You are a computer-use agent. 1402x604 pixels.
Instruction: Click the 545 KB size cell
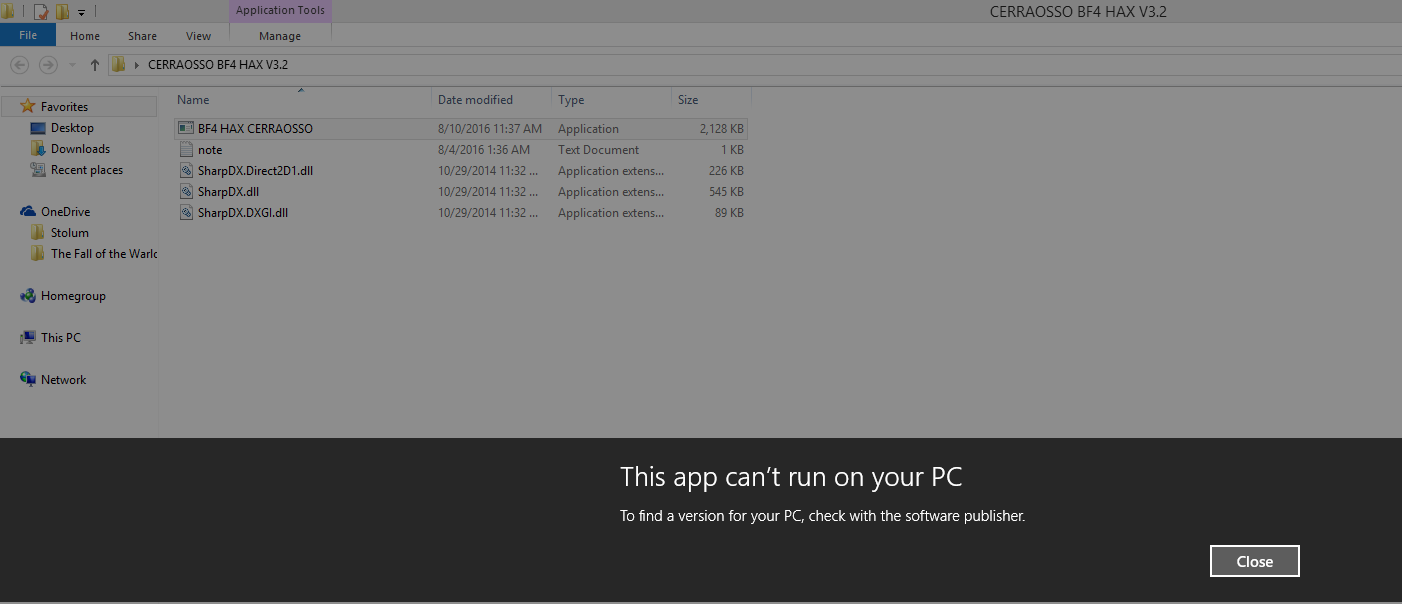tap(726, 192)
